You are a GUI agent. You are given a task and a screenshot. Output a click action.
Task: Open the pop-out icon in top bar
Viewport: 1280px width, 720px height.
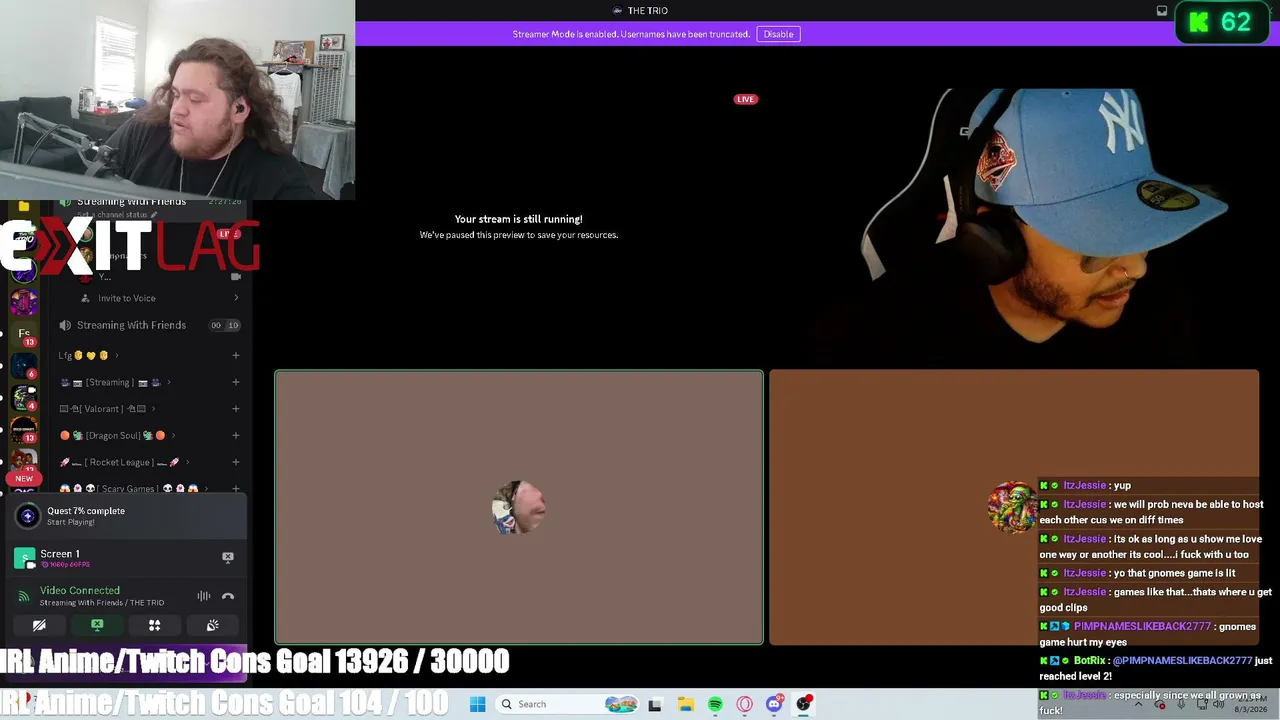click(x=1162, y=11)
